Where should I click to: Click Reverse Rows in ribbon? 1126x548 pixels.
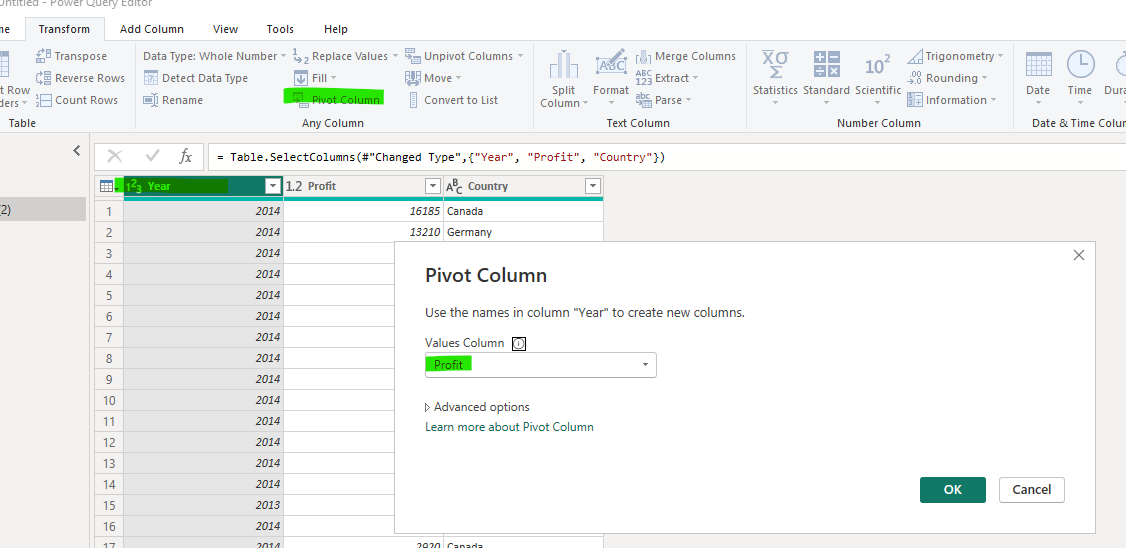[80, 78]
